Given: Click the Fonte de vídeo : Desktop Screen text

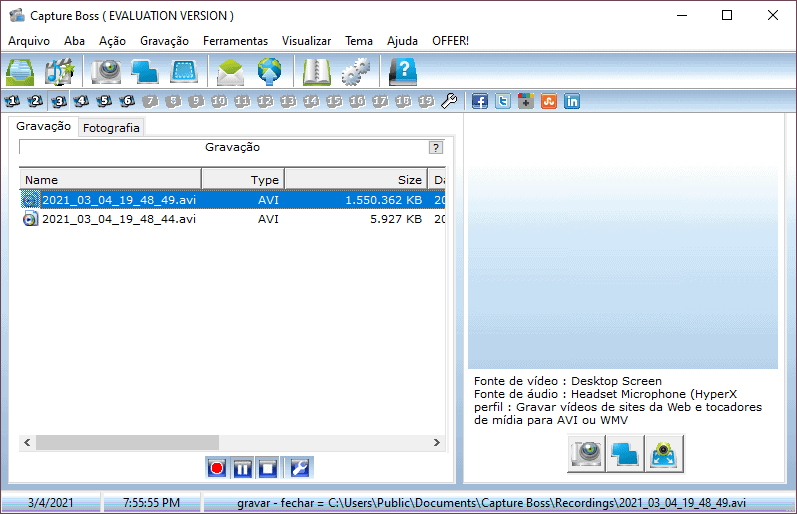Looking at the screenshot, I should 568,381.
